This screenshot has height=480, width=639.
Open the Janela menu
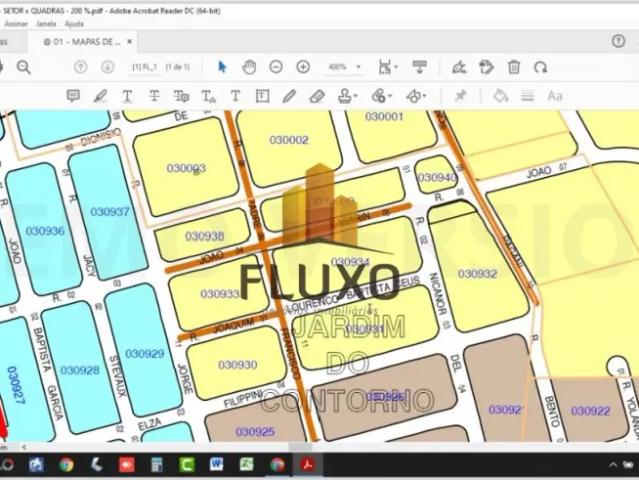click(x=46, y=22)
